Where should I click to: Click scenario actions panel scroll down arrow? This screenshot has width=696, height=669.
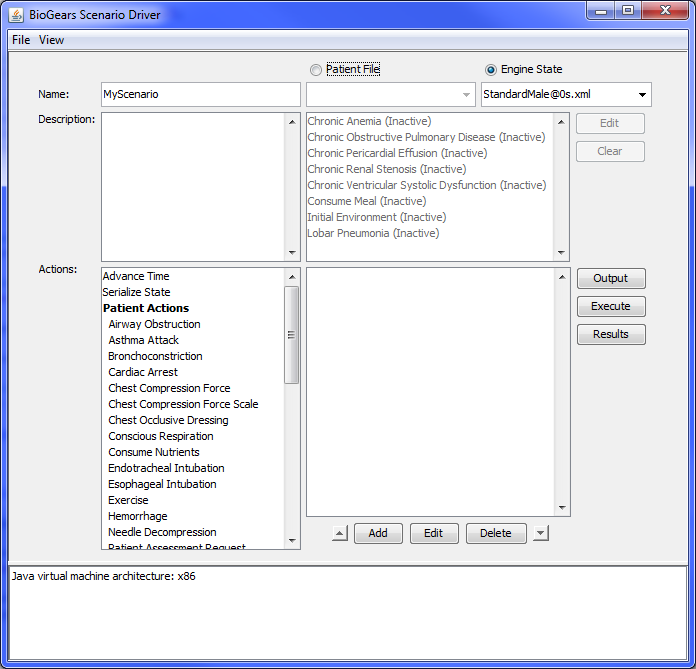pos(562,507)
